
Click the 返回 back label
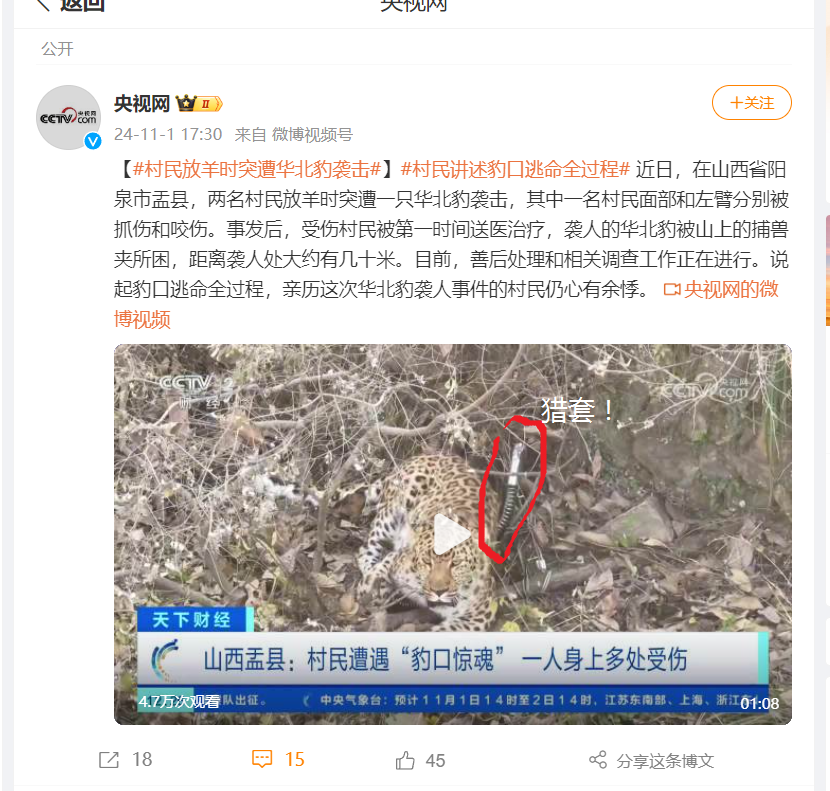83,4
